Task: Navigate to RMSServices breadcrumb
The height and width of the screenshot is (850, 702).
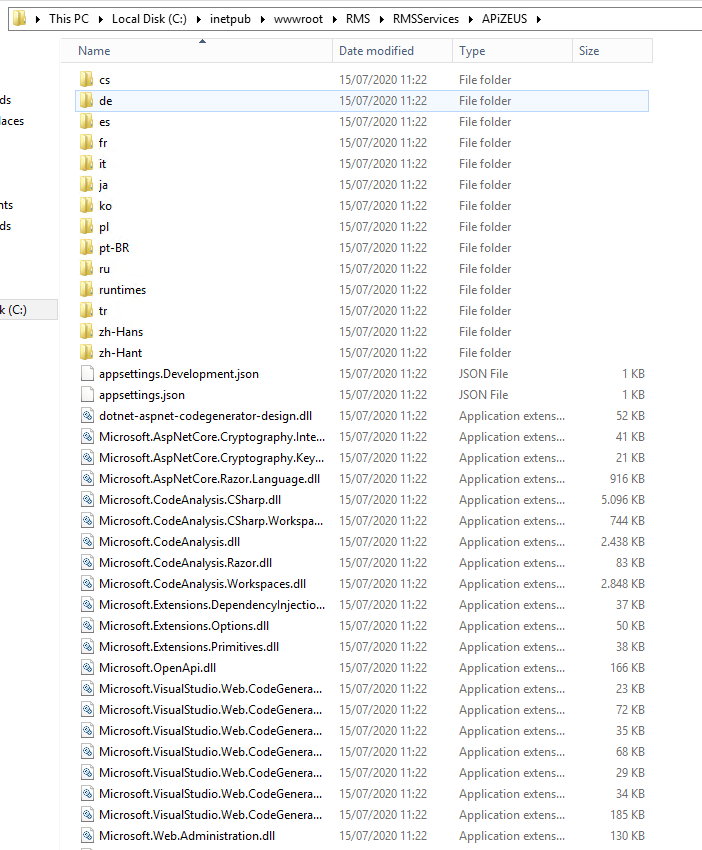Action: (x=426, y=19)
